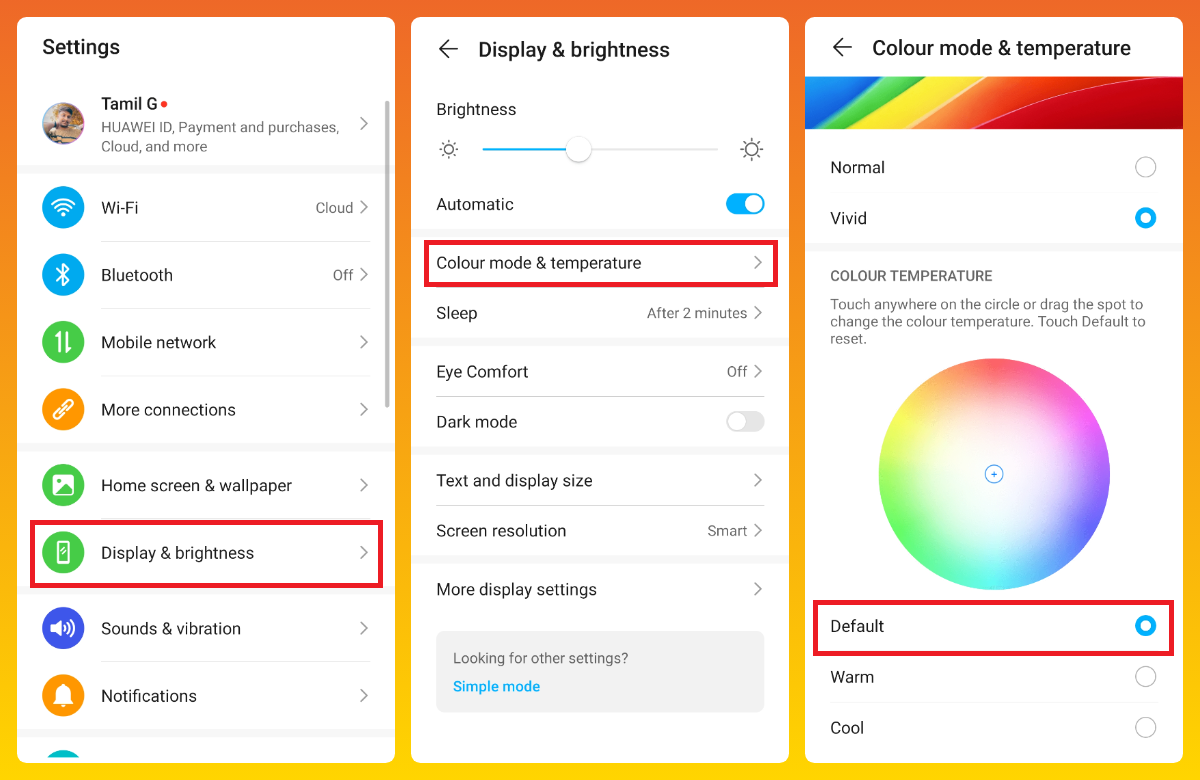1200x780 pixels.
Task: Tap the Sounds & vibration speaker icon
Action: click(x=63, y=628)
